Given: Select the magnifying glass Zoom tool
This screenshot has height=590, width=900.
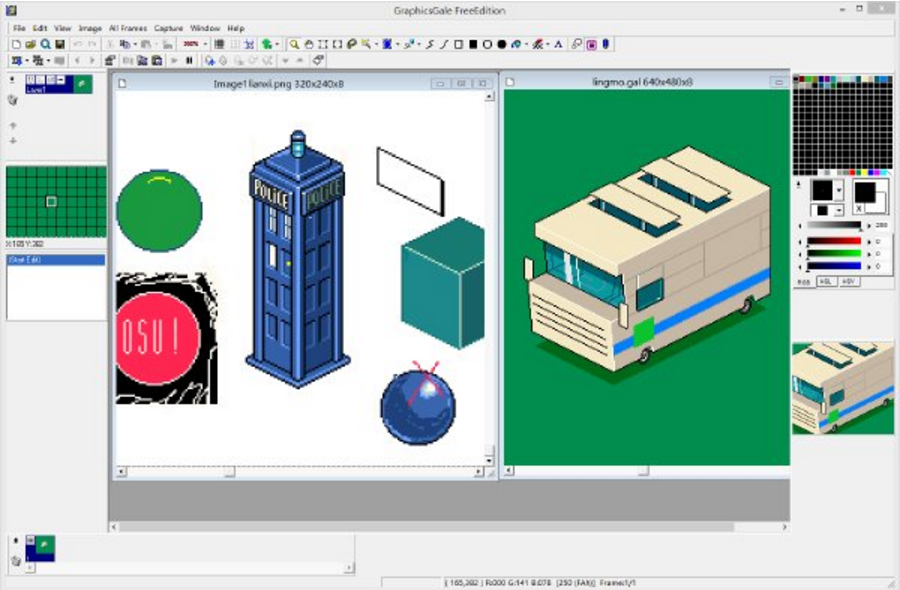Looking at the screenshot, I should 294,44.
